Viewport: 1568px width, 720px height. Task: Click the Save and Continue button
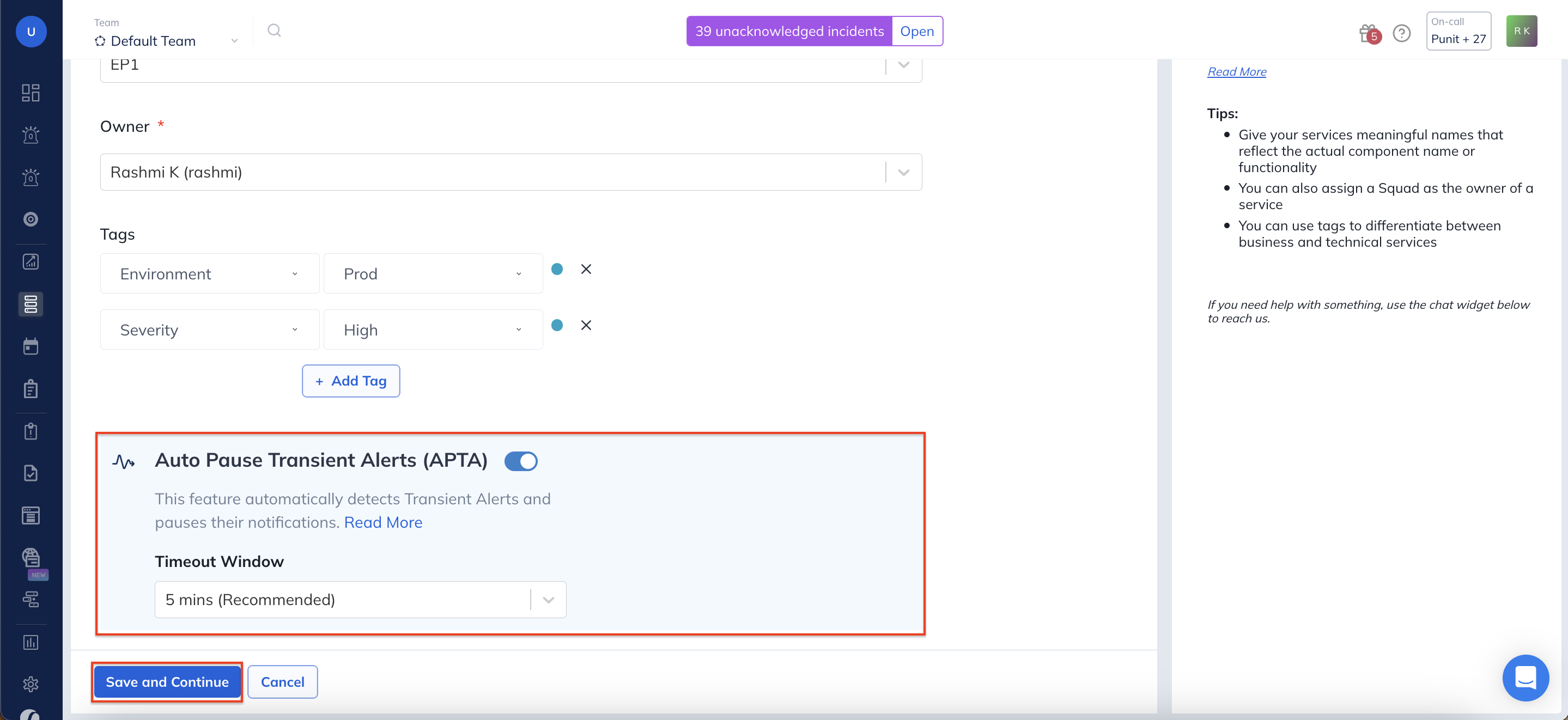[167, 682]
